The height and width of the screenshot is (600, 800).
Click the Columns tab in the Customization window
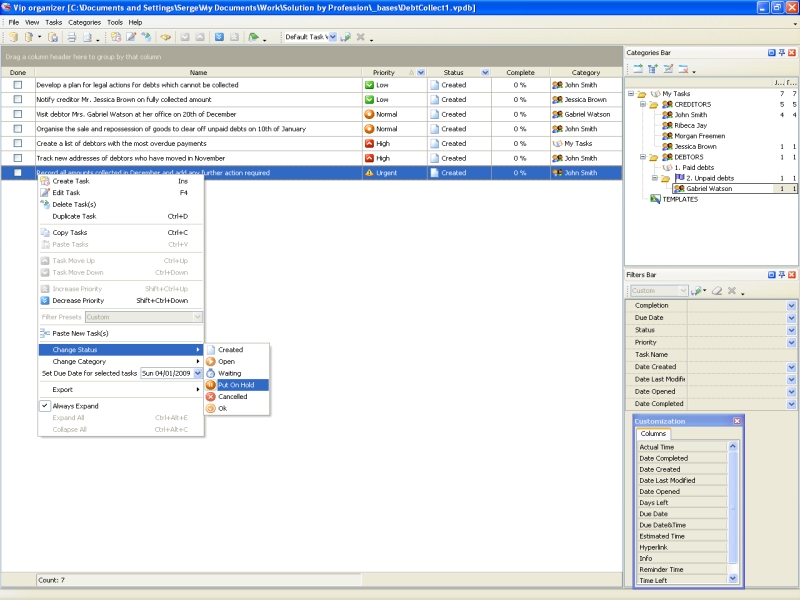[x=653, y=434]
